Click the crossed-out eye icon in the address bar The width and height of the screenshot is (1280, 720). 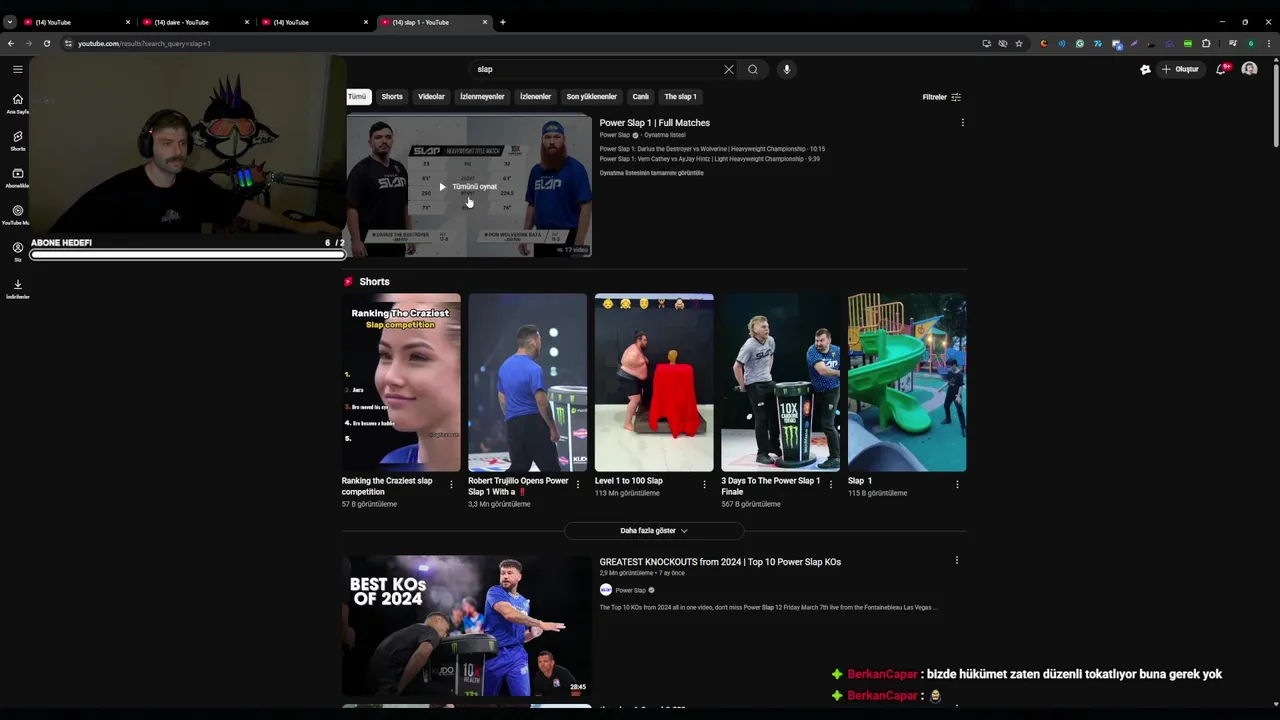click(x=1002, y=43)
